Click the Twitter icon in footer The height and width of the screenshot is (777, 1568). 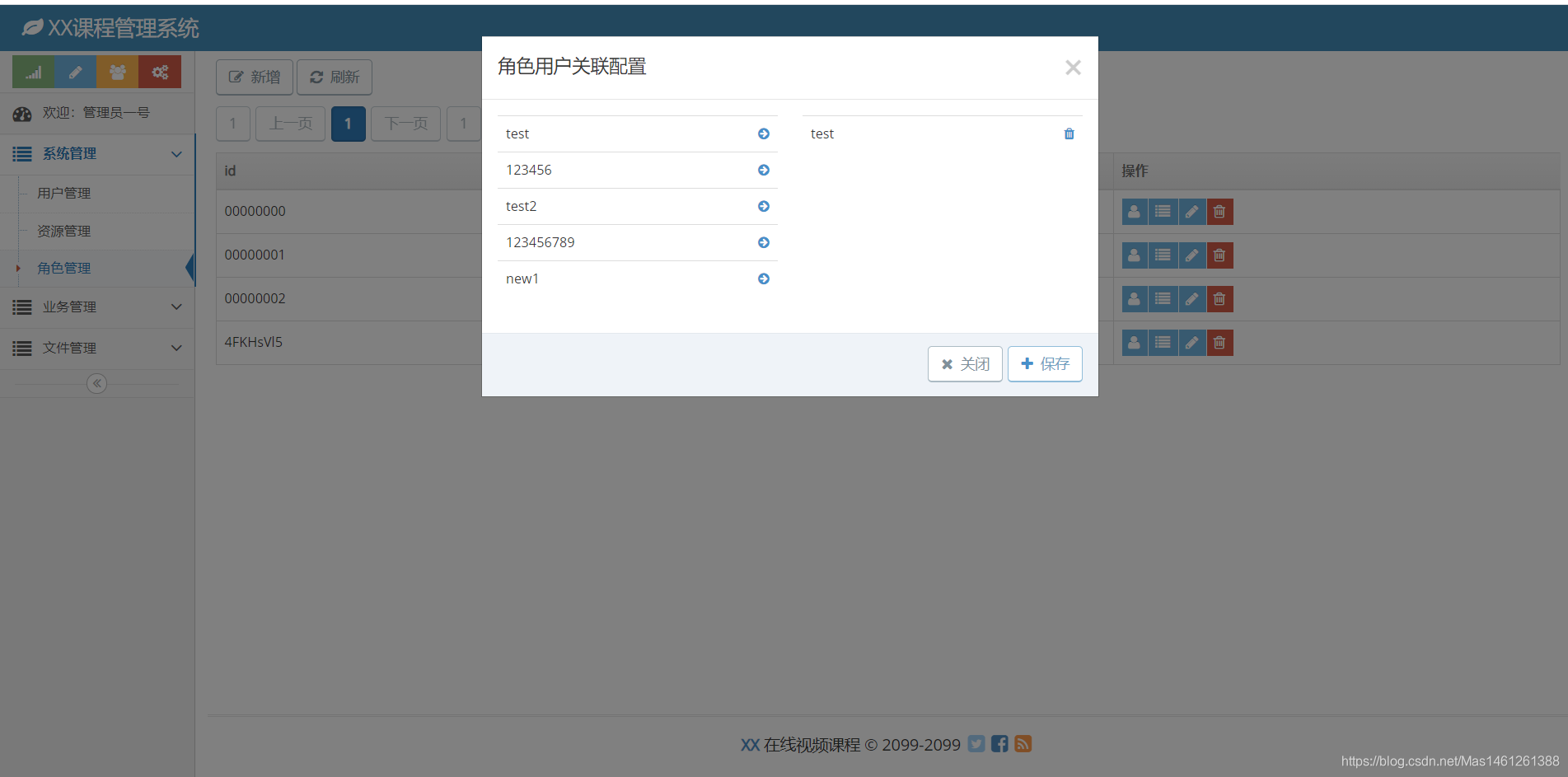point(976,744)
